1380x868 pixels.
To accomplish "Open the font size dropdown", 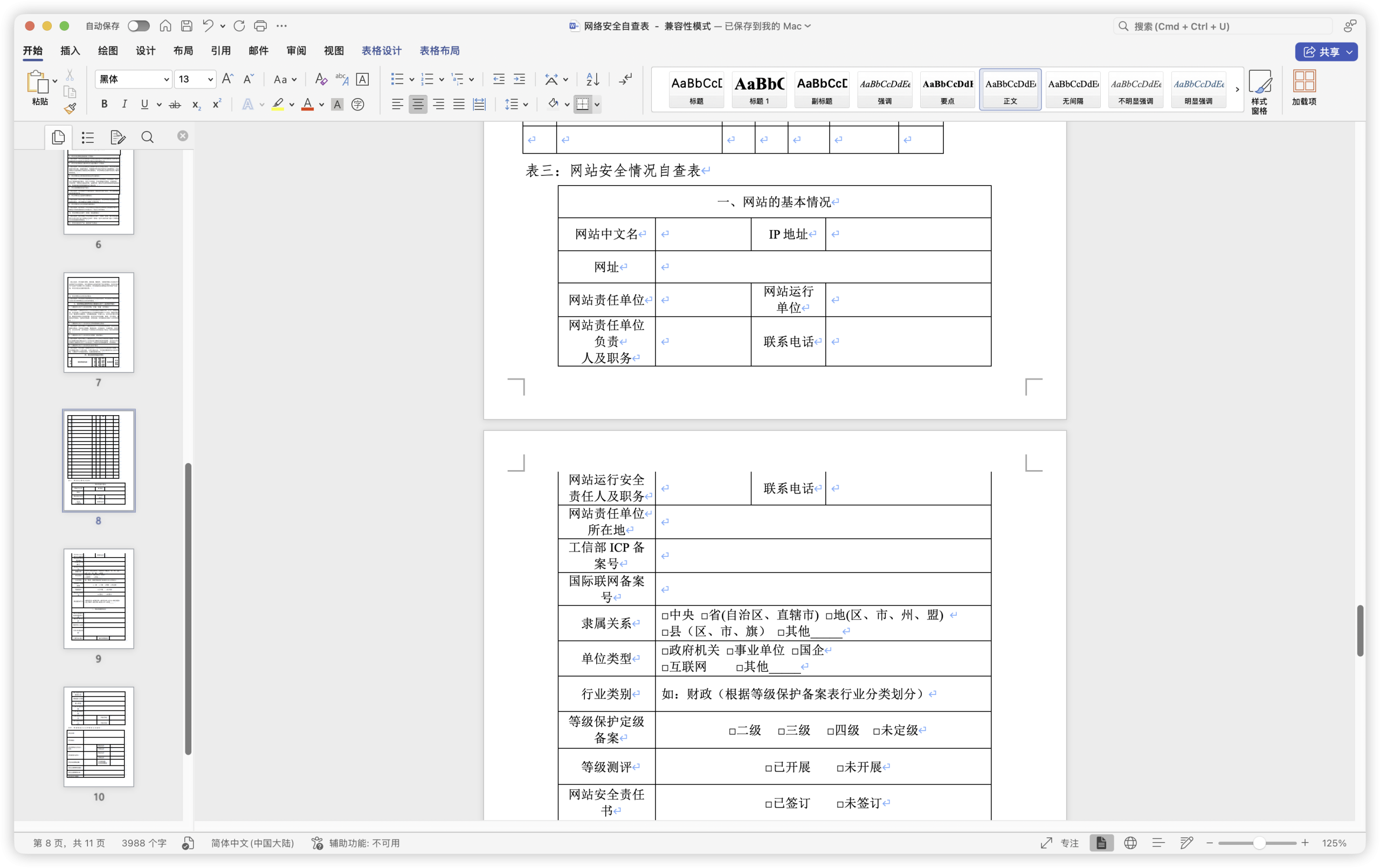I will point(210,79).
